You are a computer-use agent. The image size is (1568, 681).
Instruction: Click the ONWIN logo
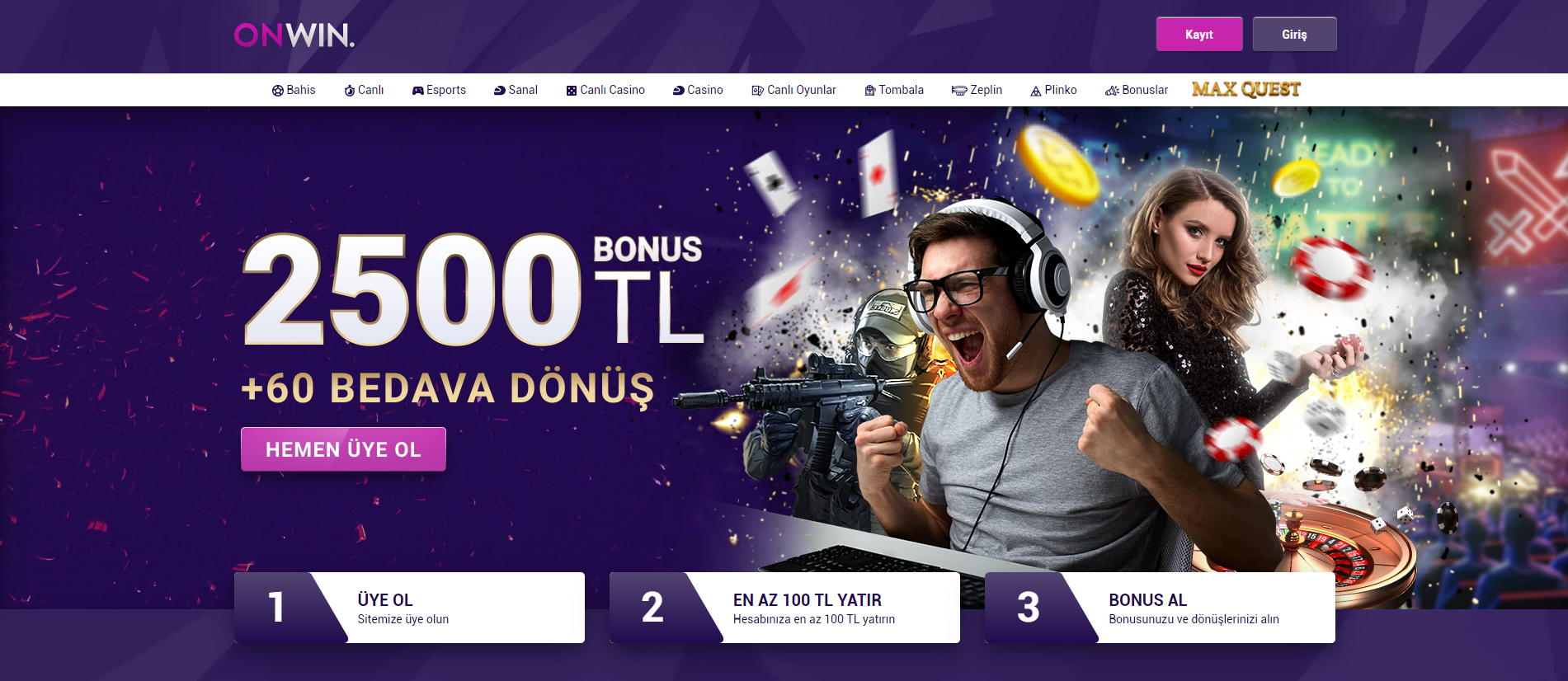coord(294,35)
